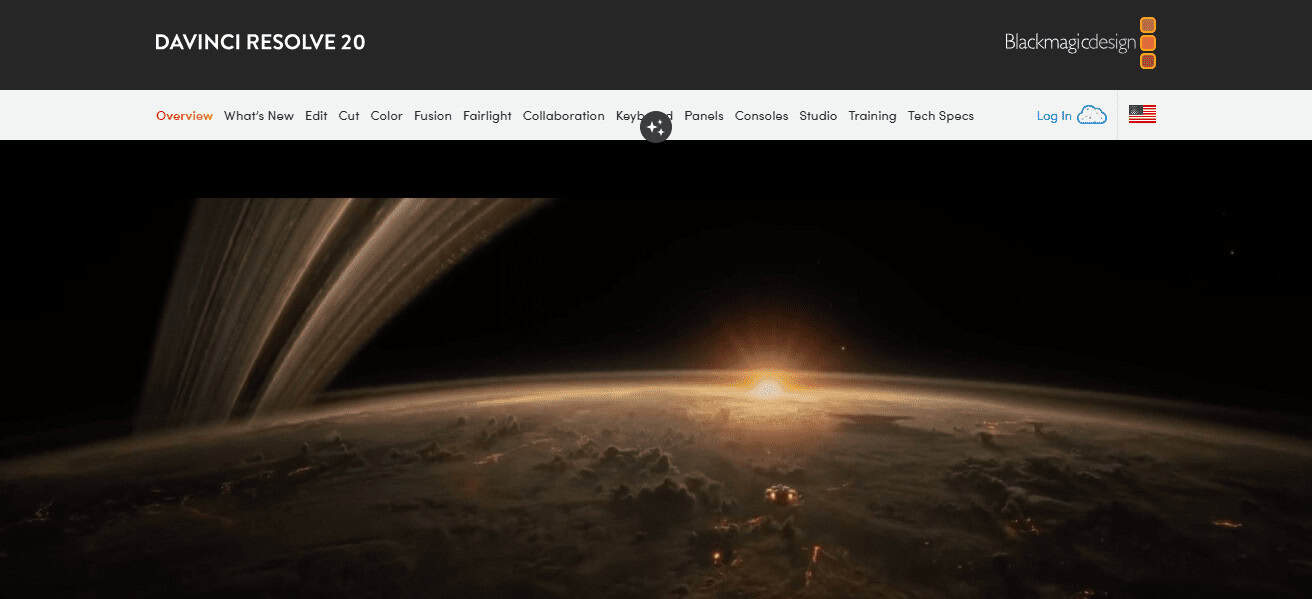Open the US flag region selector
This screenshot has width=1312, height=599.
tap(1142, 115)
